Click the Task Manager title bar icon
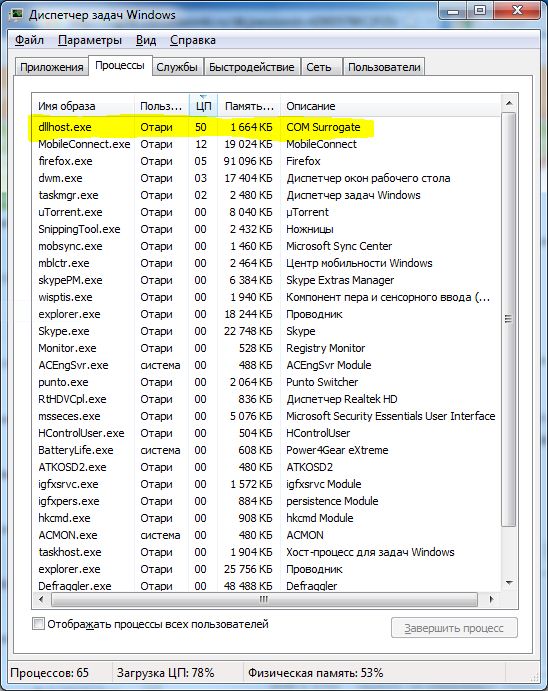This screenshot has height=691, width=548. [x=17, y=14]
